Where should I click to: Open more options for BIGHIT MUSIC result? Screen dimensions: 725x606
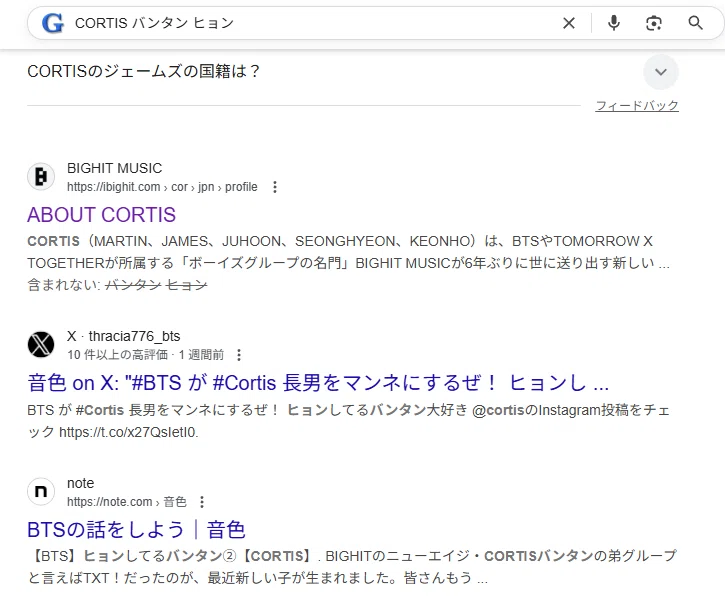(275, 187)
